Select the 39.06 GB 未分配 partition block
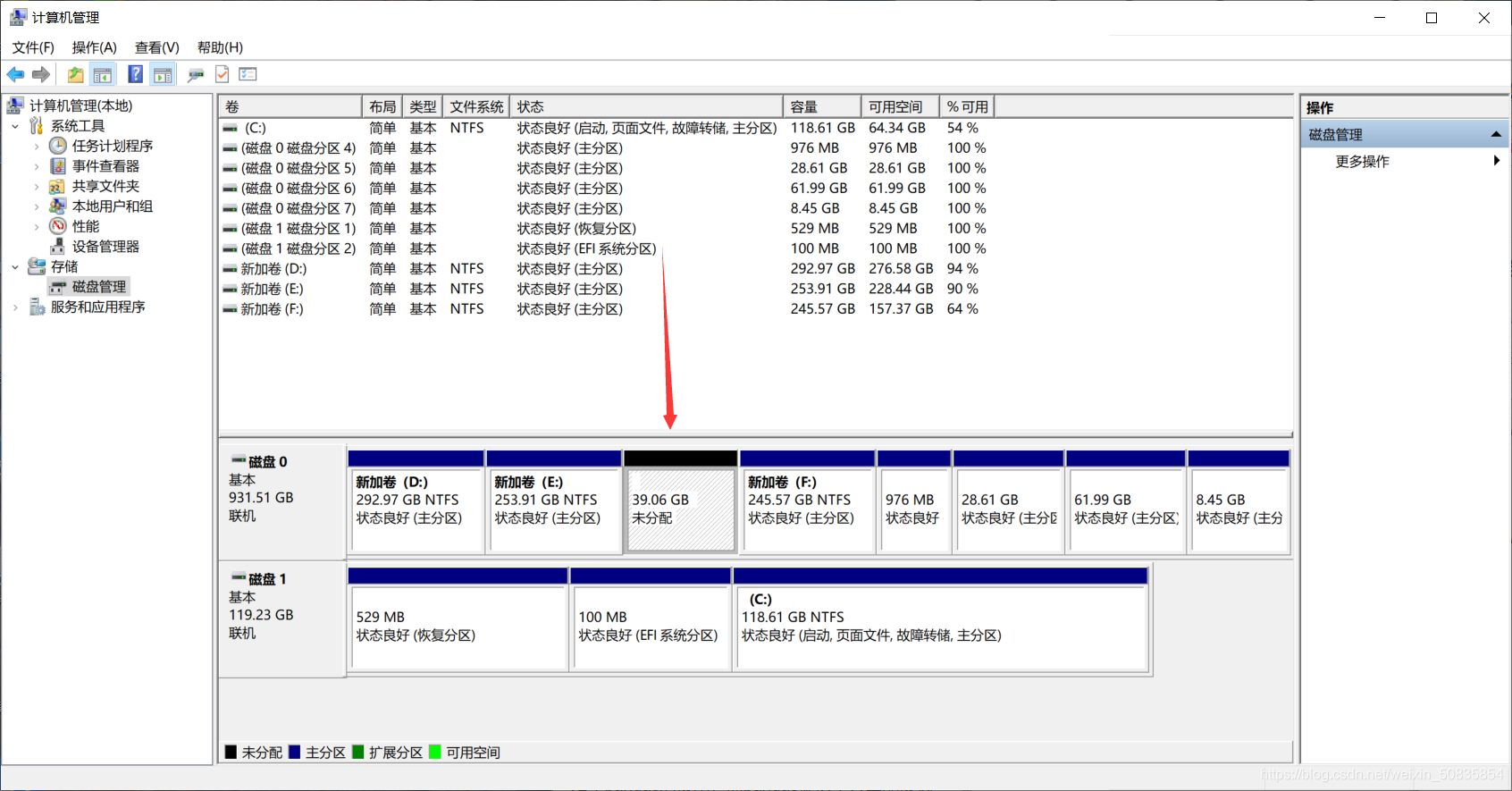This screenshot has height=791, width=1512. click(x=680, y=501)
